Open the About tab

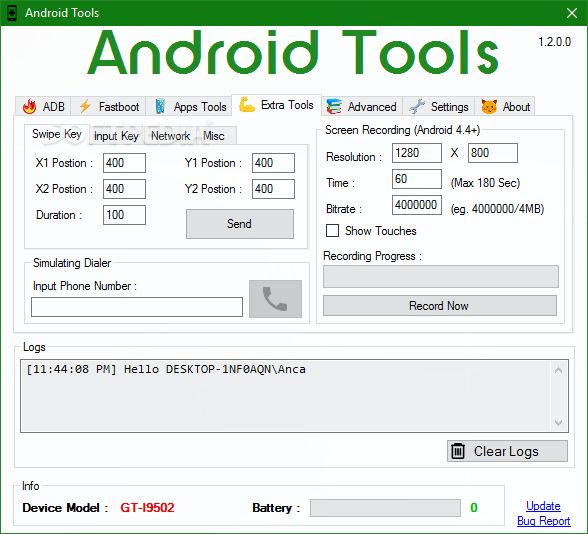505,106
